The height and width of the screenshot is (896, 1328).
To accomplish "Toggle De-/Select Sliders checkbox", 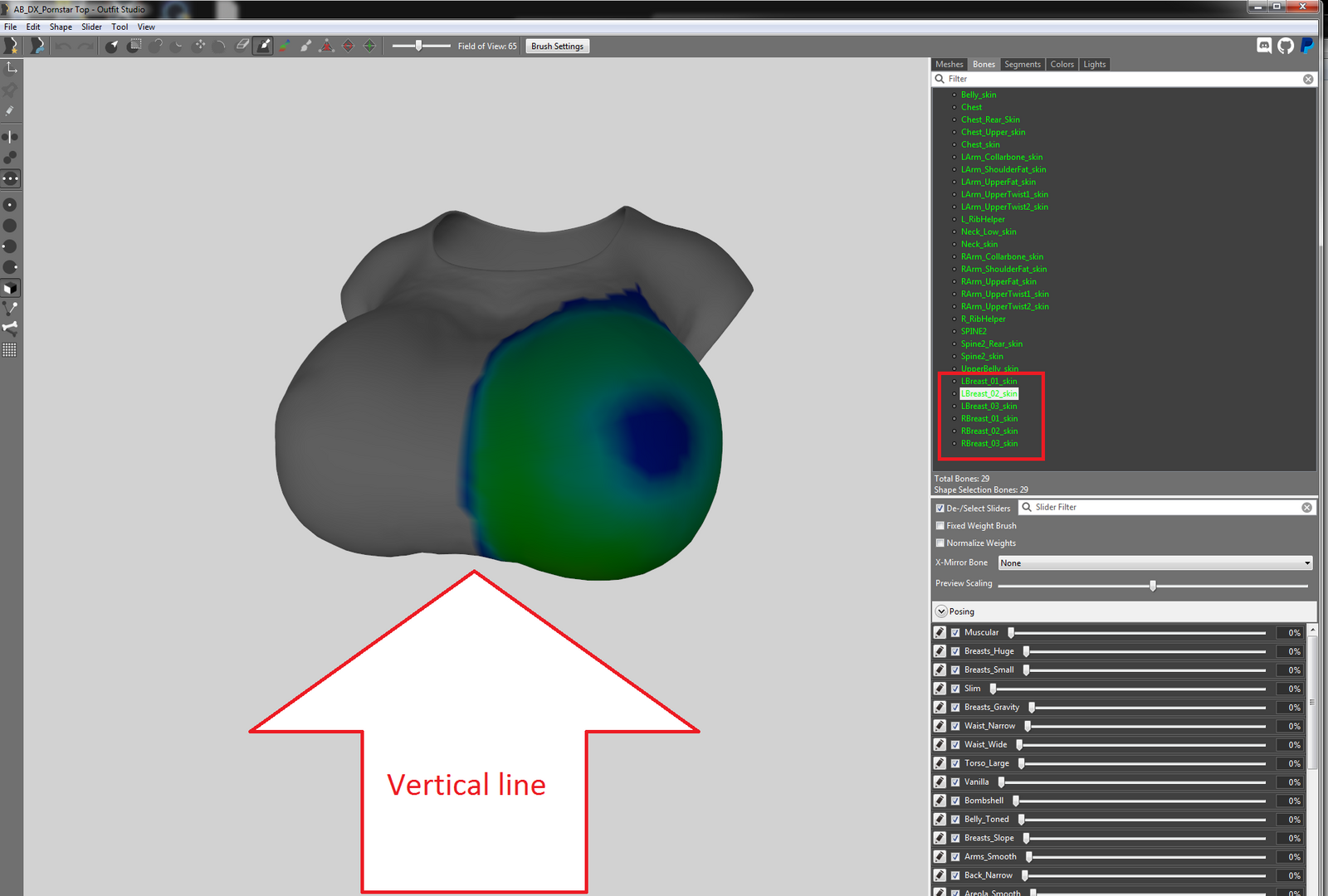I will [940, 509].
